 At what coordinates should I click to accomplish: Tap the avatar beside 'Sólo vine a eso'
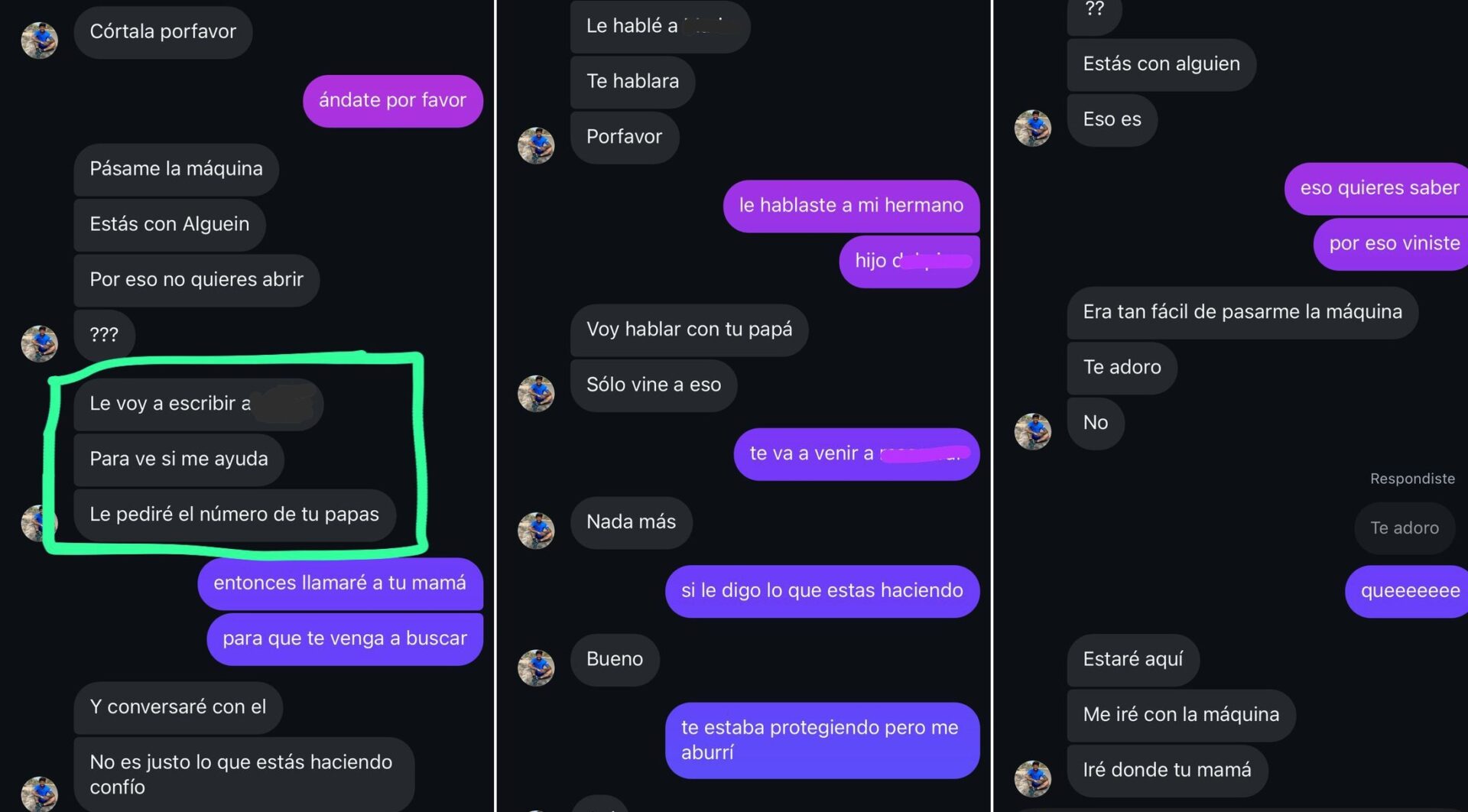tap(536, 393)
